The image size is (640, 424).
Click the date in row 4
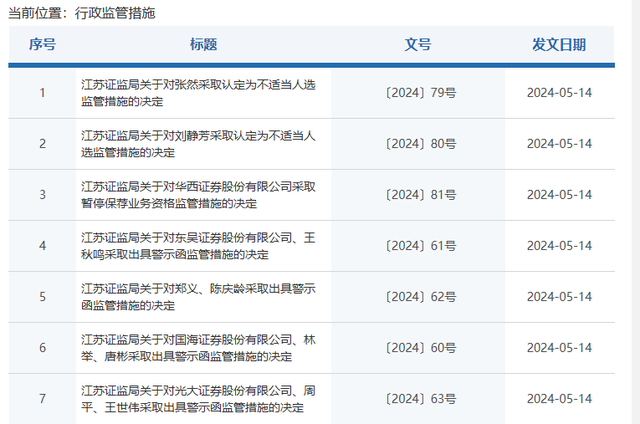point(559,246)
